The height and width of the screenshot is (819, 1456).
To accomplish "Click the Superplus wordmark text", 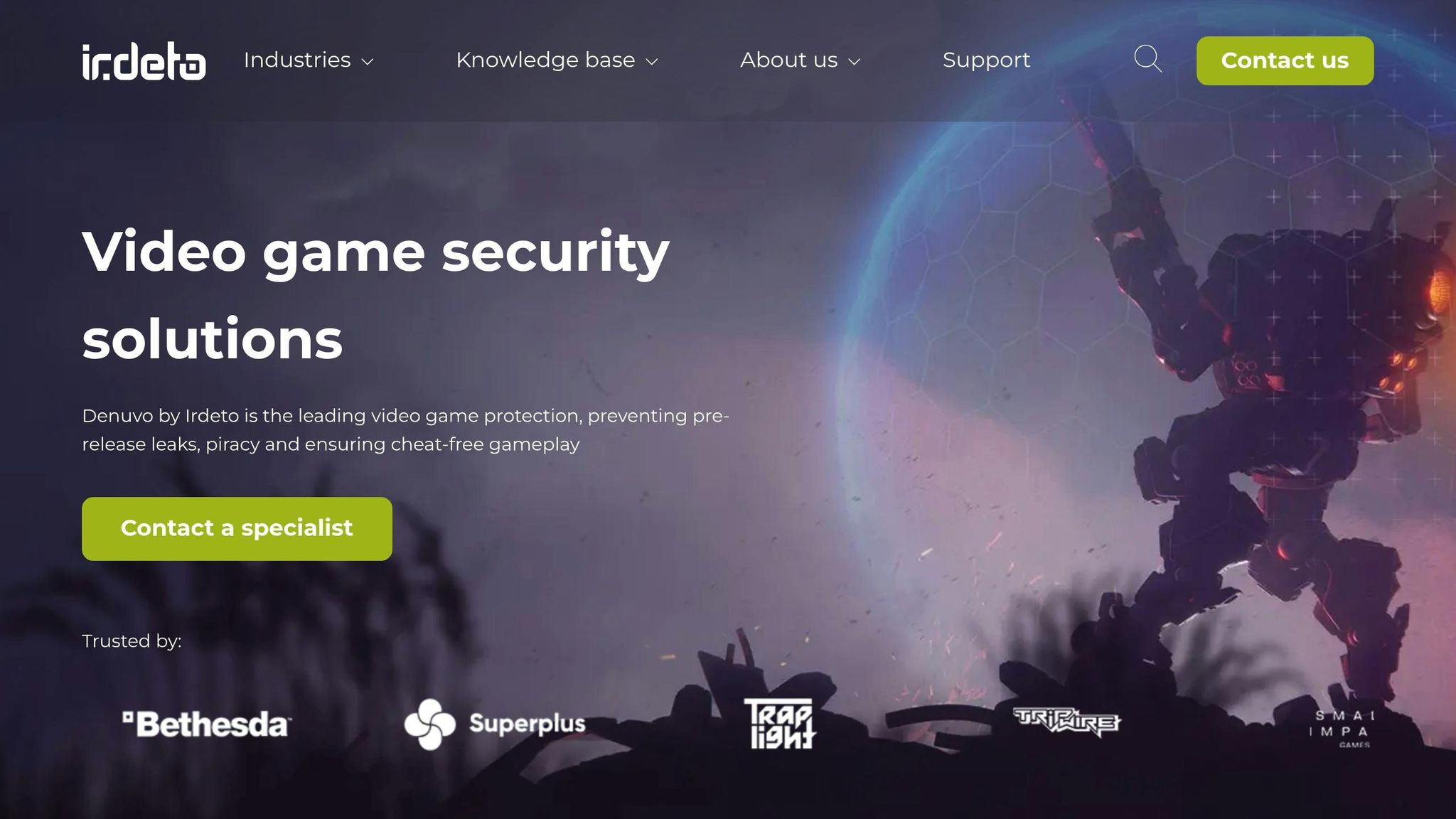I will click(527, 724).
